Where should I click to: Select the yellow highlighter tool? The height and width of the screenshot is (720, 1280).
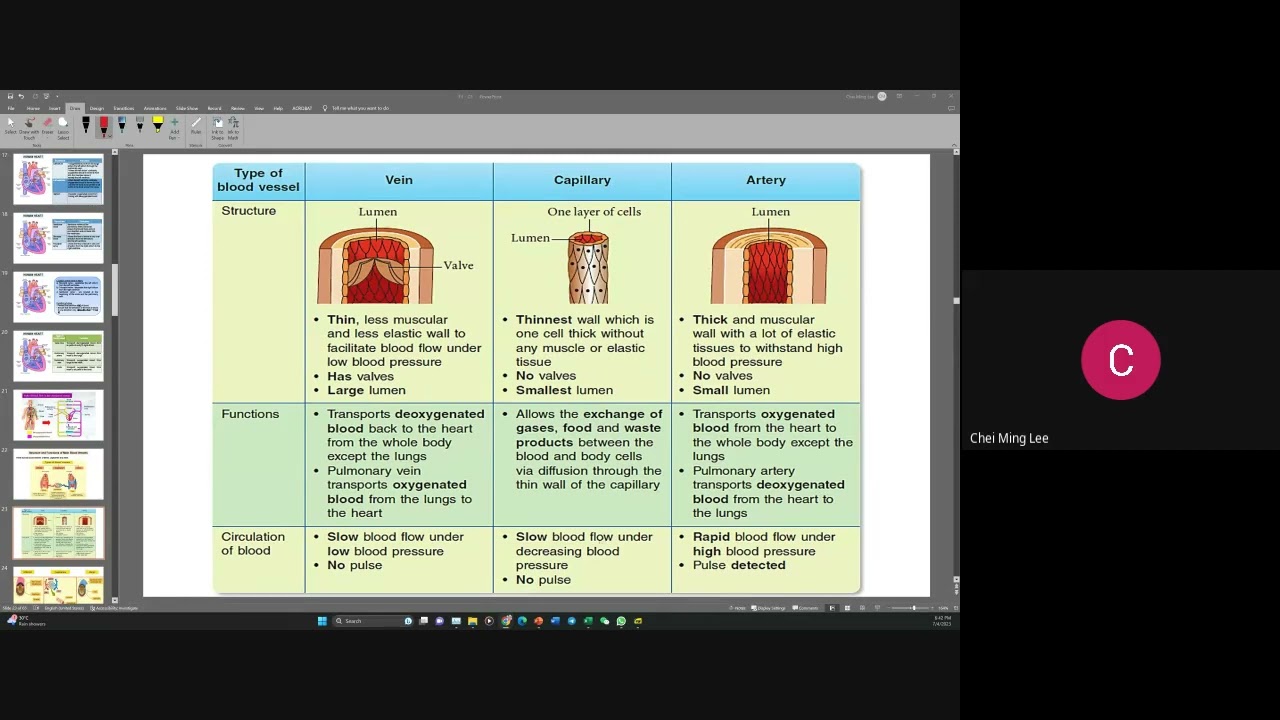pos(158,124)
